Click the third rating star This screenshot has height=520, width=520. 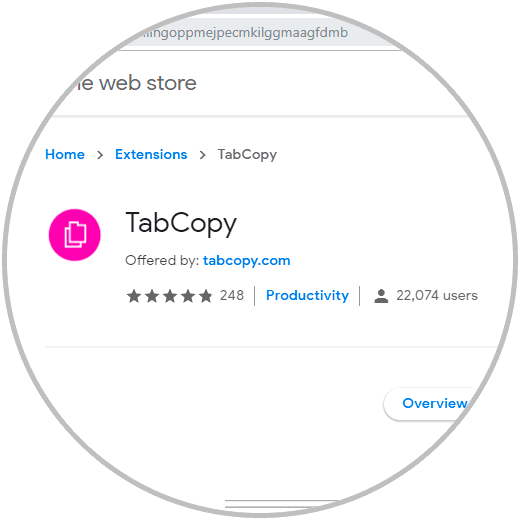pyautogui.click(x=170, y=296)
